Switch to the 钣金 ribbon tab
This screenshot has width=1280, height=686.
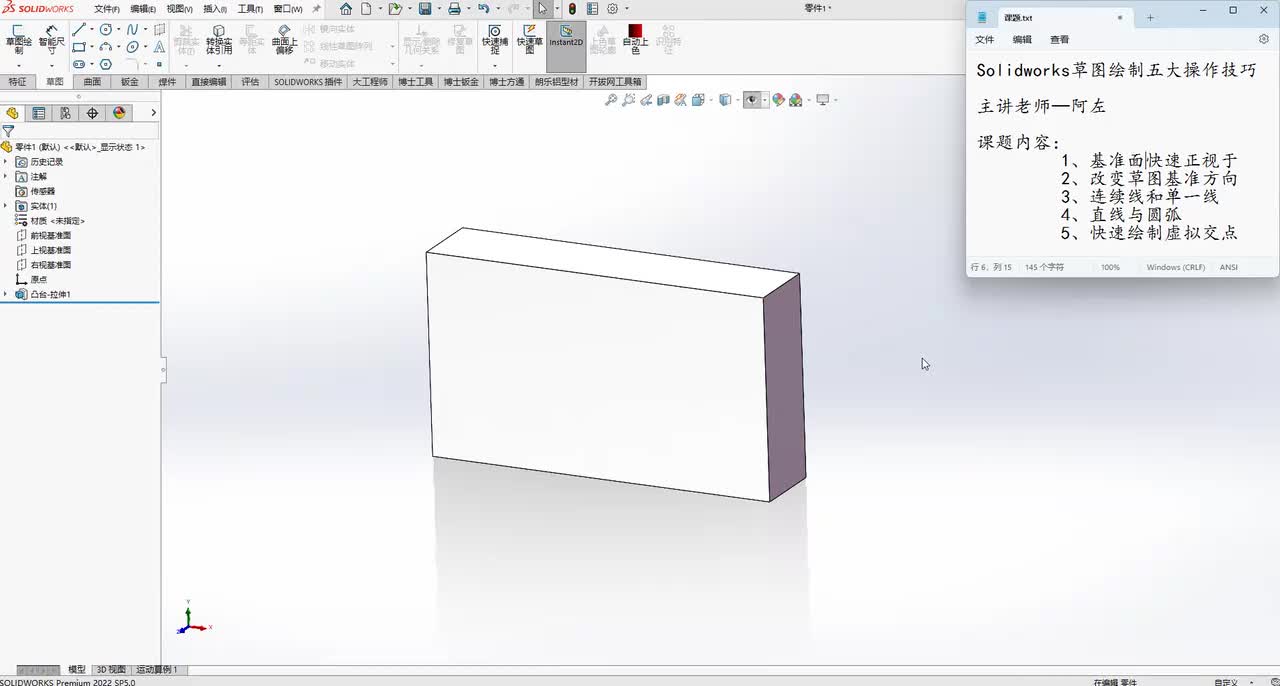point(130,82)
